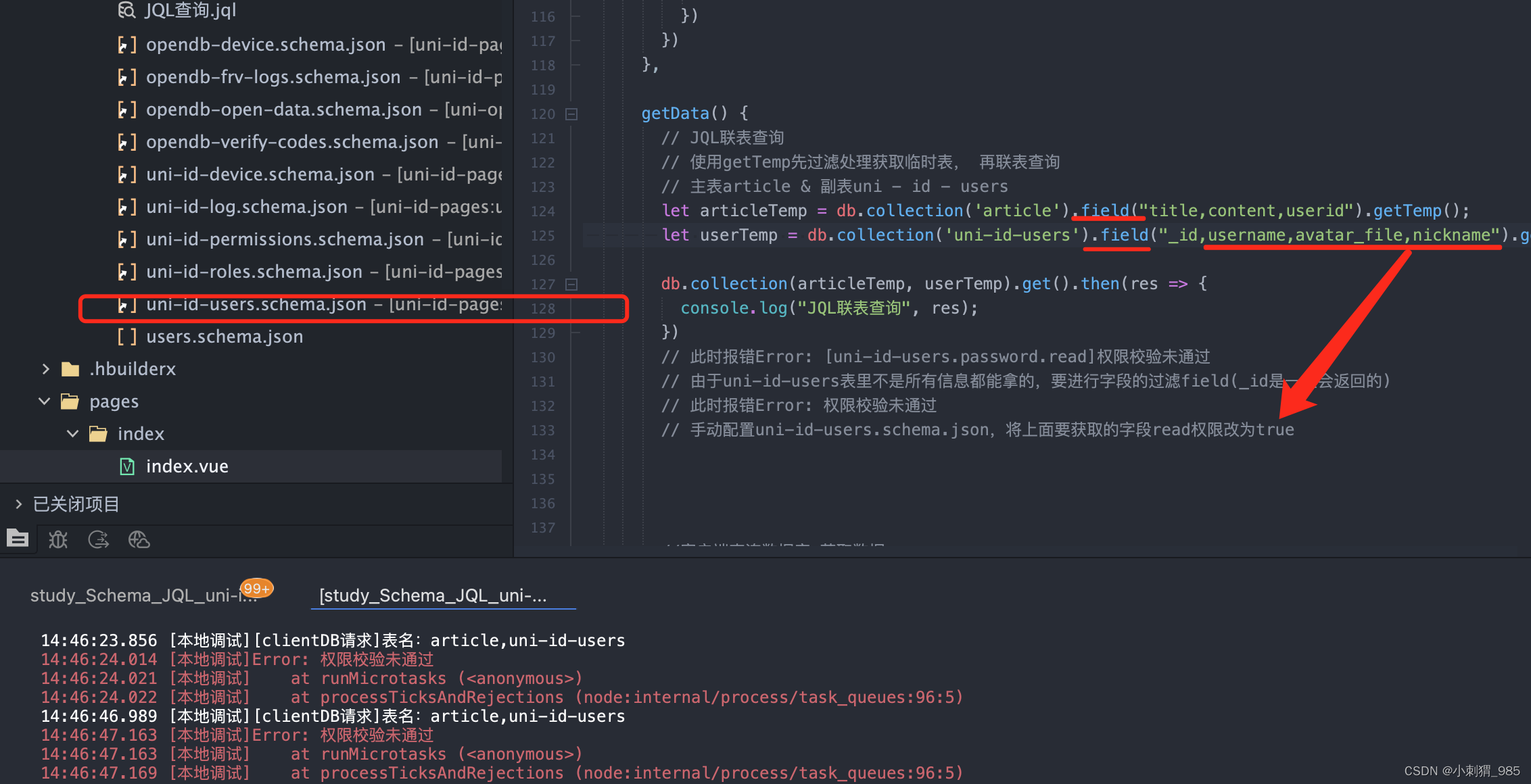
Task: Click the 14:46:23.856 clientDB request log line
Action: click(333, 641)
